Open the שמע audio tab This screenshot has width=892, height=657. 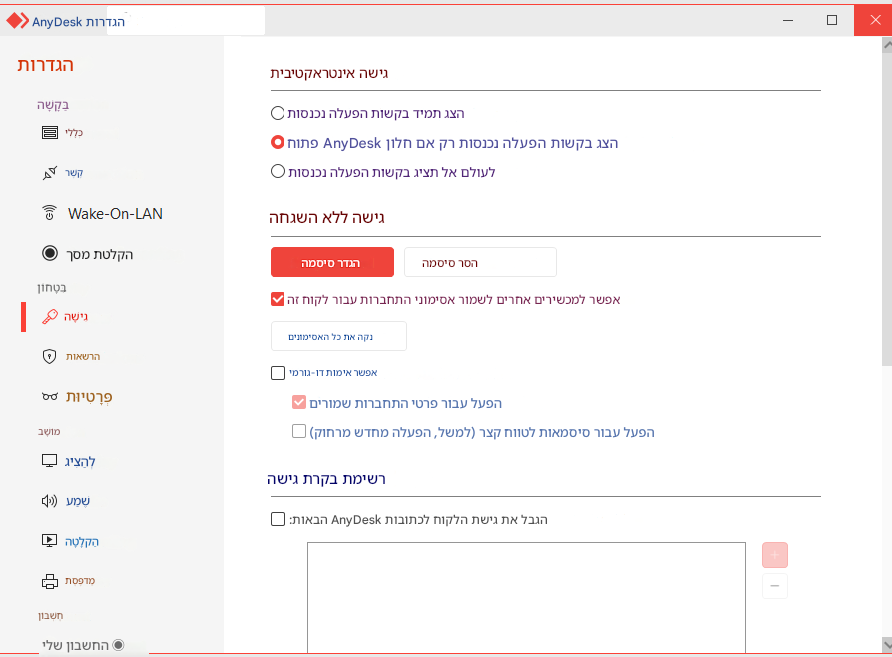[78, 501]
